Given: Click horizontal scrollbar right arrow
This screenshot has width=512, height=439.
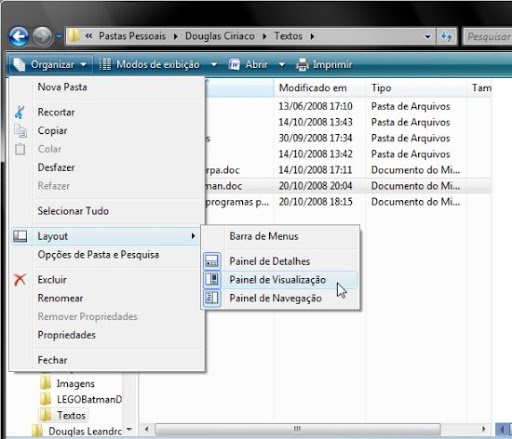Looking at the screenshot, I should click(x=483, y=429).
